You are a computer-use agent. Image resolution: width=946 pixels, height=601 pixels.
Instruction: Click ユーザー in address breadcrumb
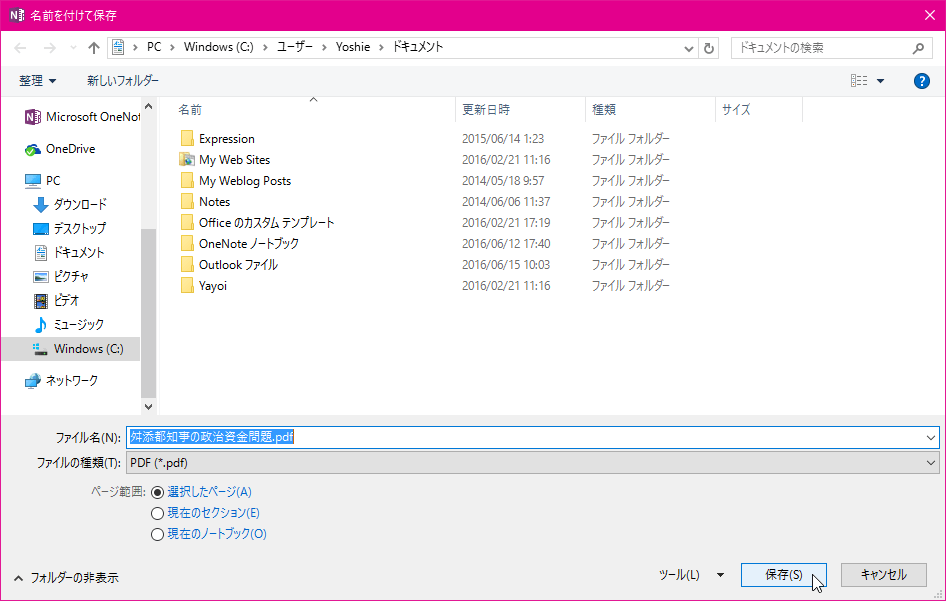[294, 47]
